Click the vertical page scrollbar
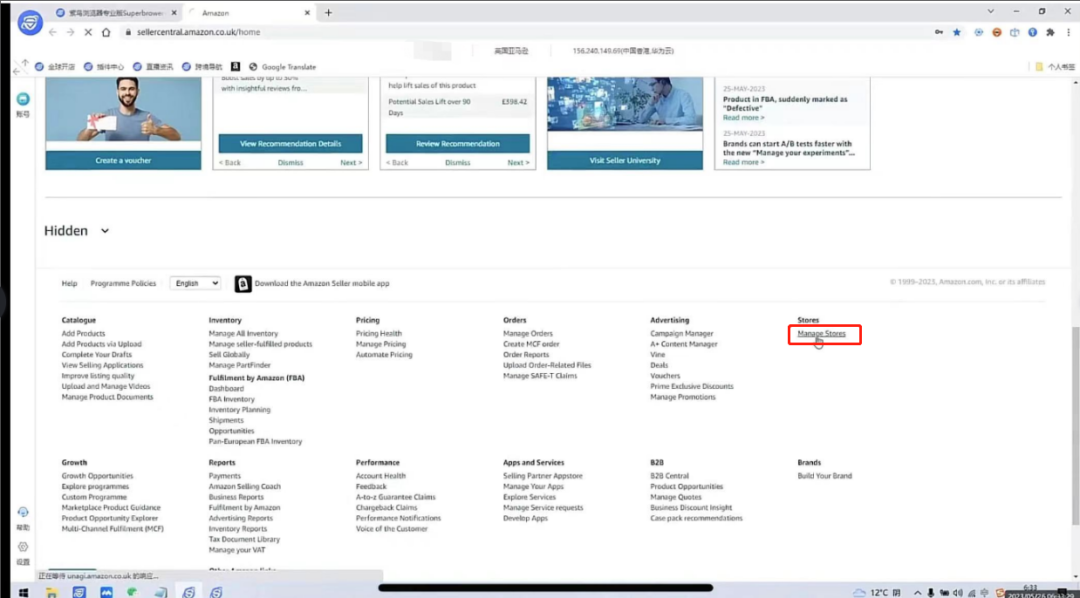 coord(1076,427)
